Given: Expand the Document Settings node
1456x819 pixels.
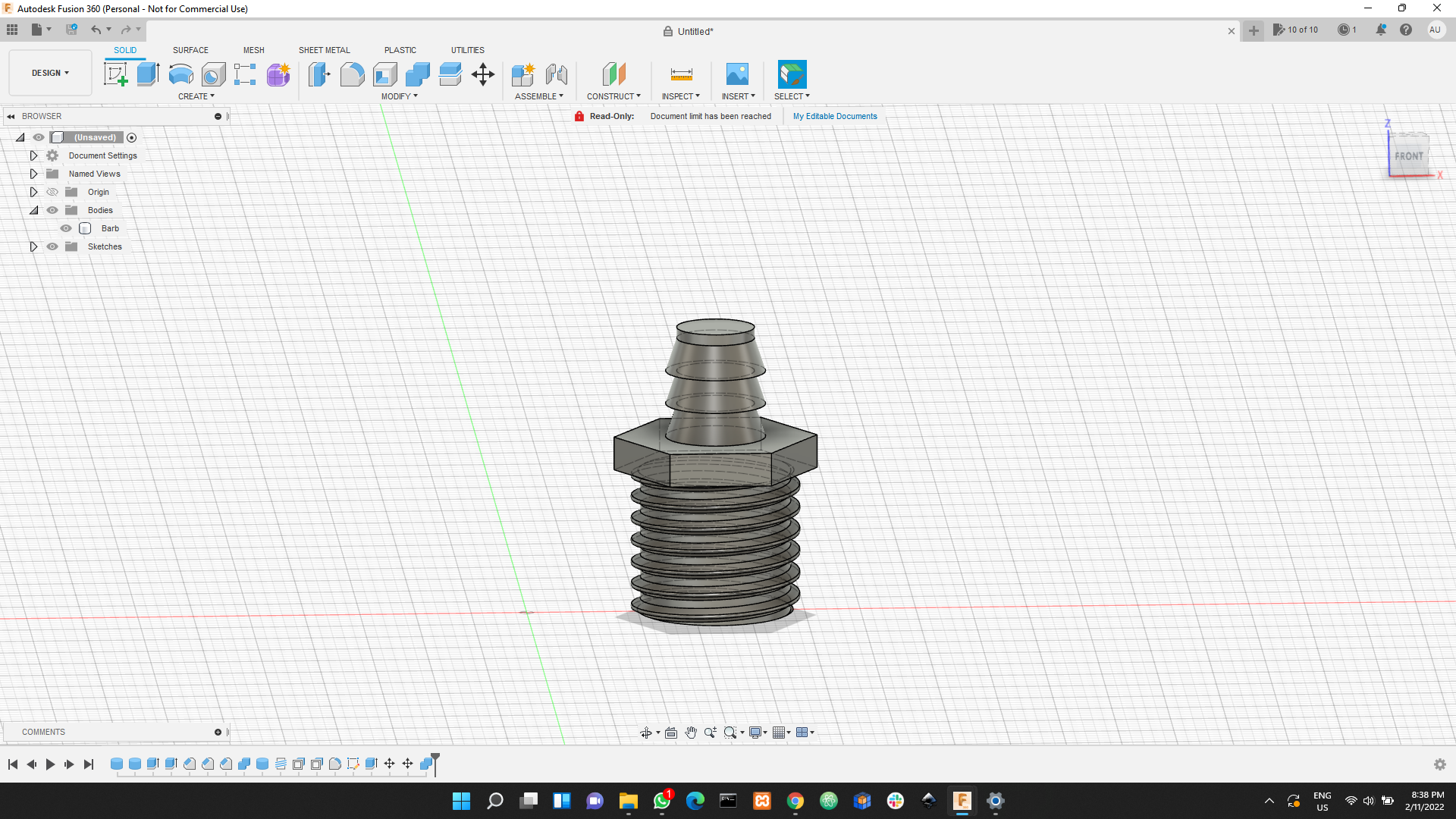Looking at the screenshot, I should click(33, 155).
